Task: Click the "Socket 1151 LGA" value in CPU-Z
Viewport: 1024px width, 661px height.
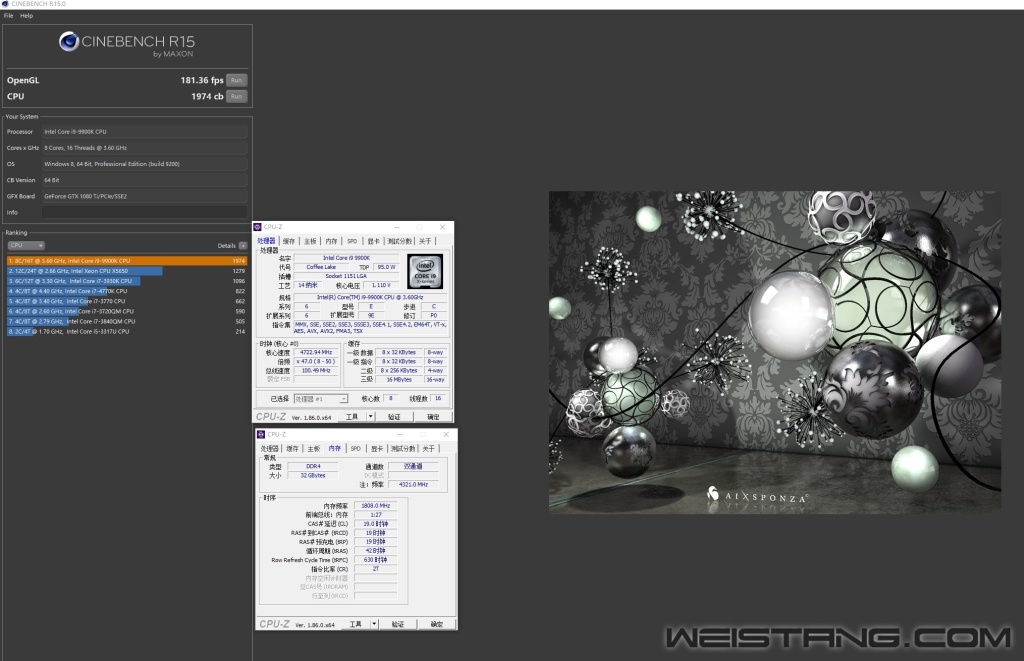Action: click(346, 276)
